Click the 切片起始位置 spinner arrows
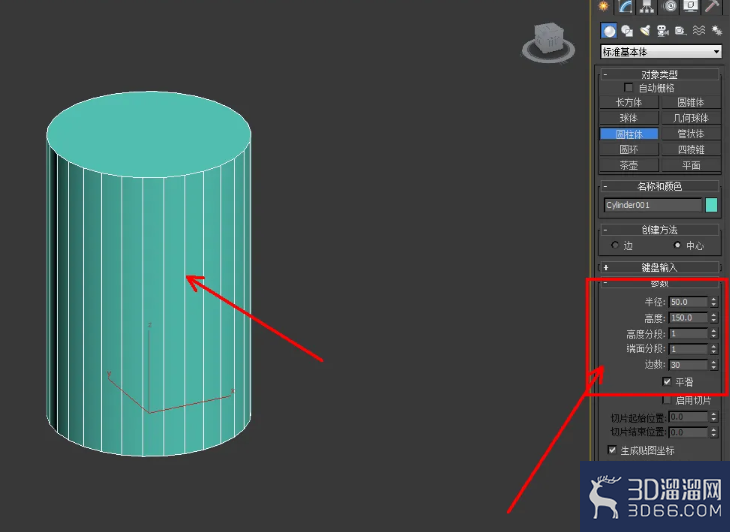 pyautogui.click(x=714, y=417)
